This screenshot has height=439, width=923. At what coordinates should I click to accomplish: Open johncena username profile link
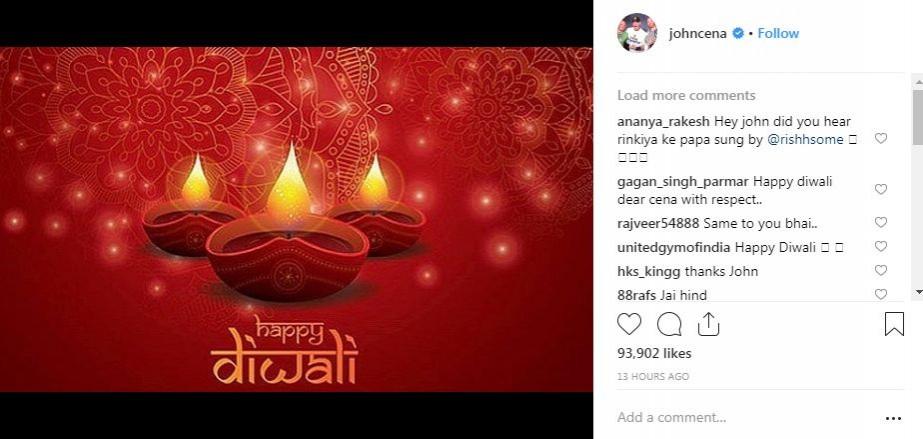click(x=698, y=34)
